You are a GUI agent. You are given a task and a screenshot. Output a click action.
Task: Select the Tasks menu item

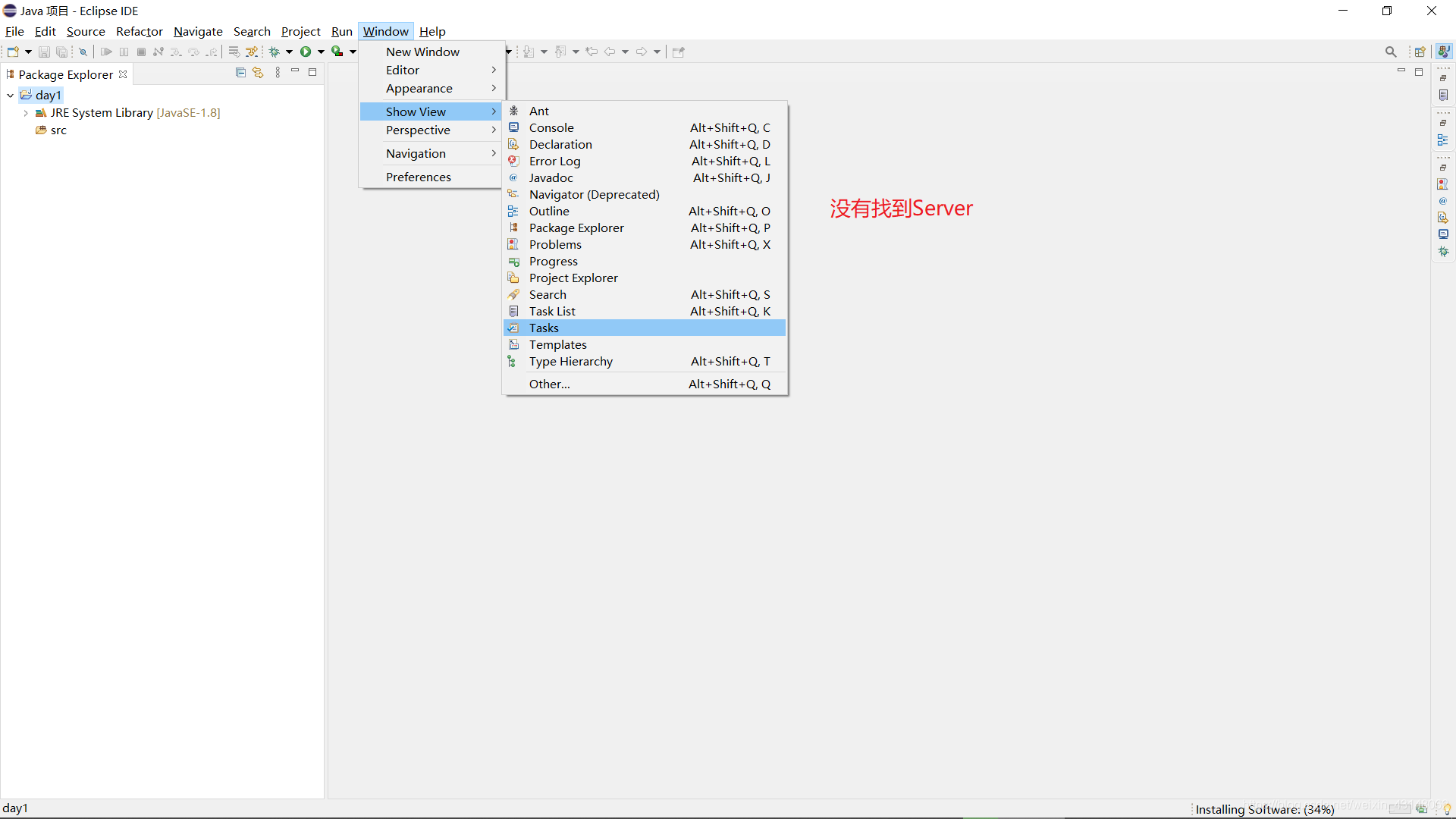[x=543, y=327]
